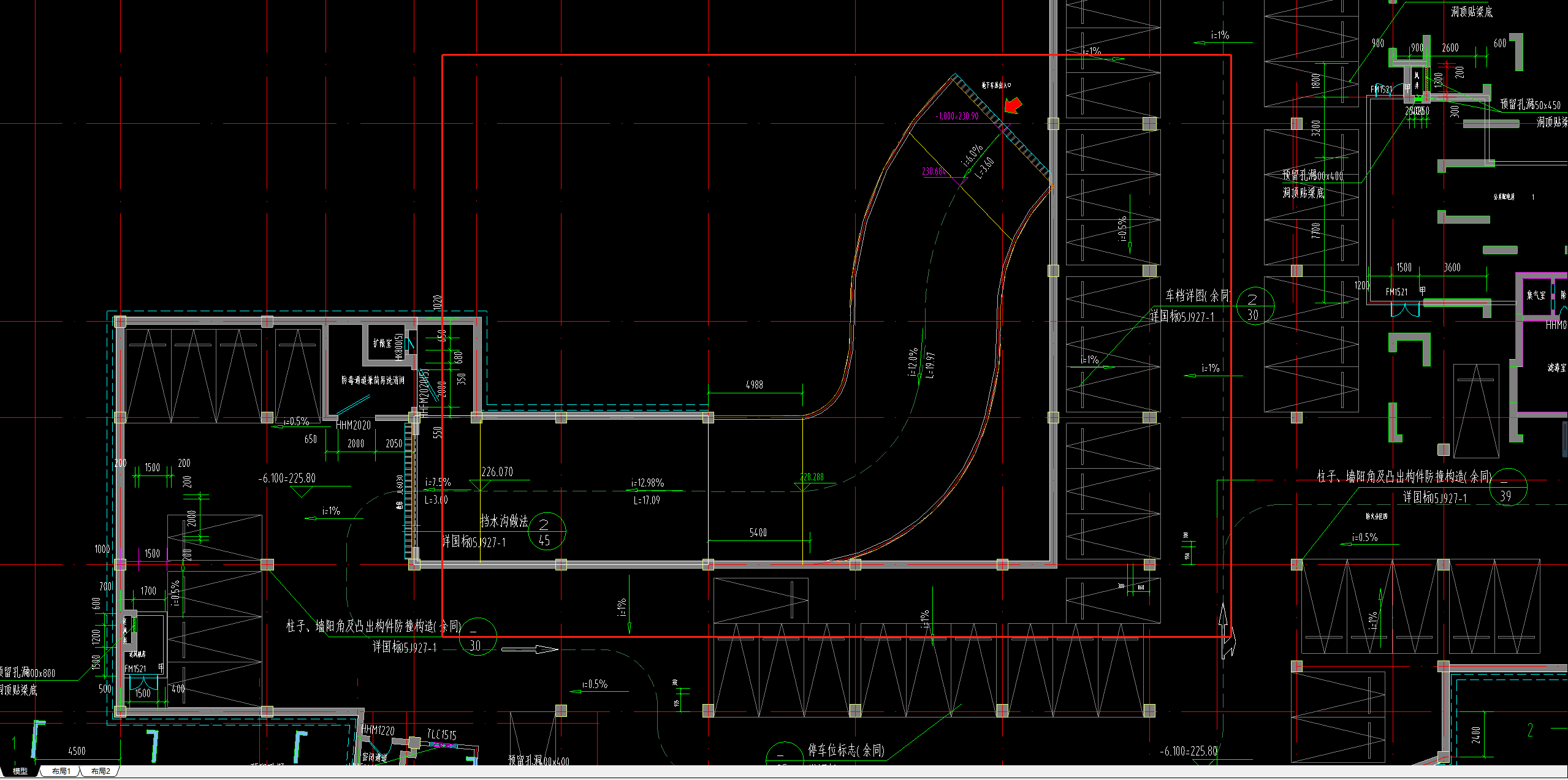Select ramp length text L=19.97

(x=931, y=365)
